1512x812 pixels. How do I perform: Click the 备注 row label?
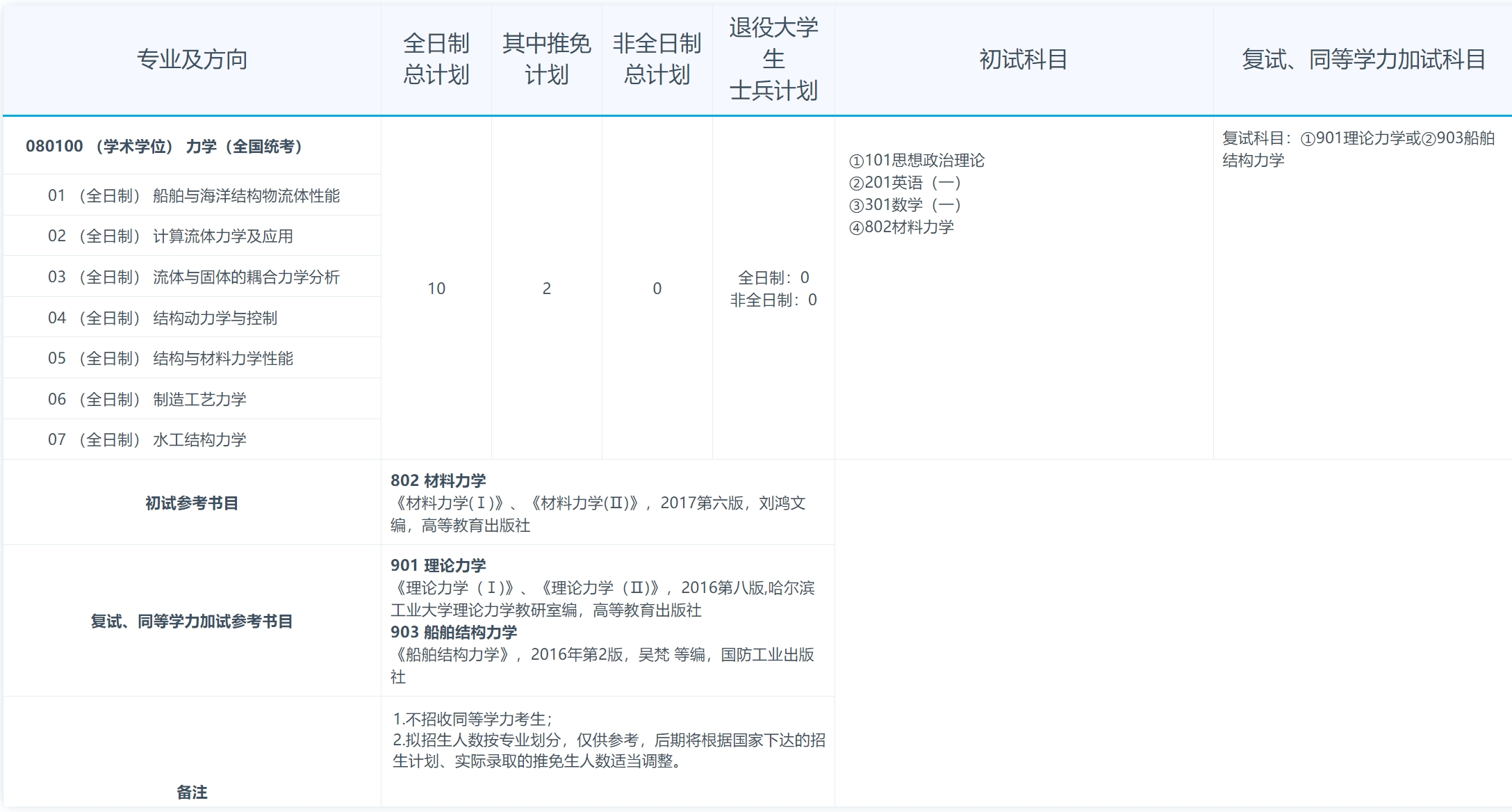[x=192, y=791]
